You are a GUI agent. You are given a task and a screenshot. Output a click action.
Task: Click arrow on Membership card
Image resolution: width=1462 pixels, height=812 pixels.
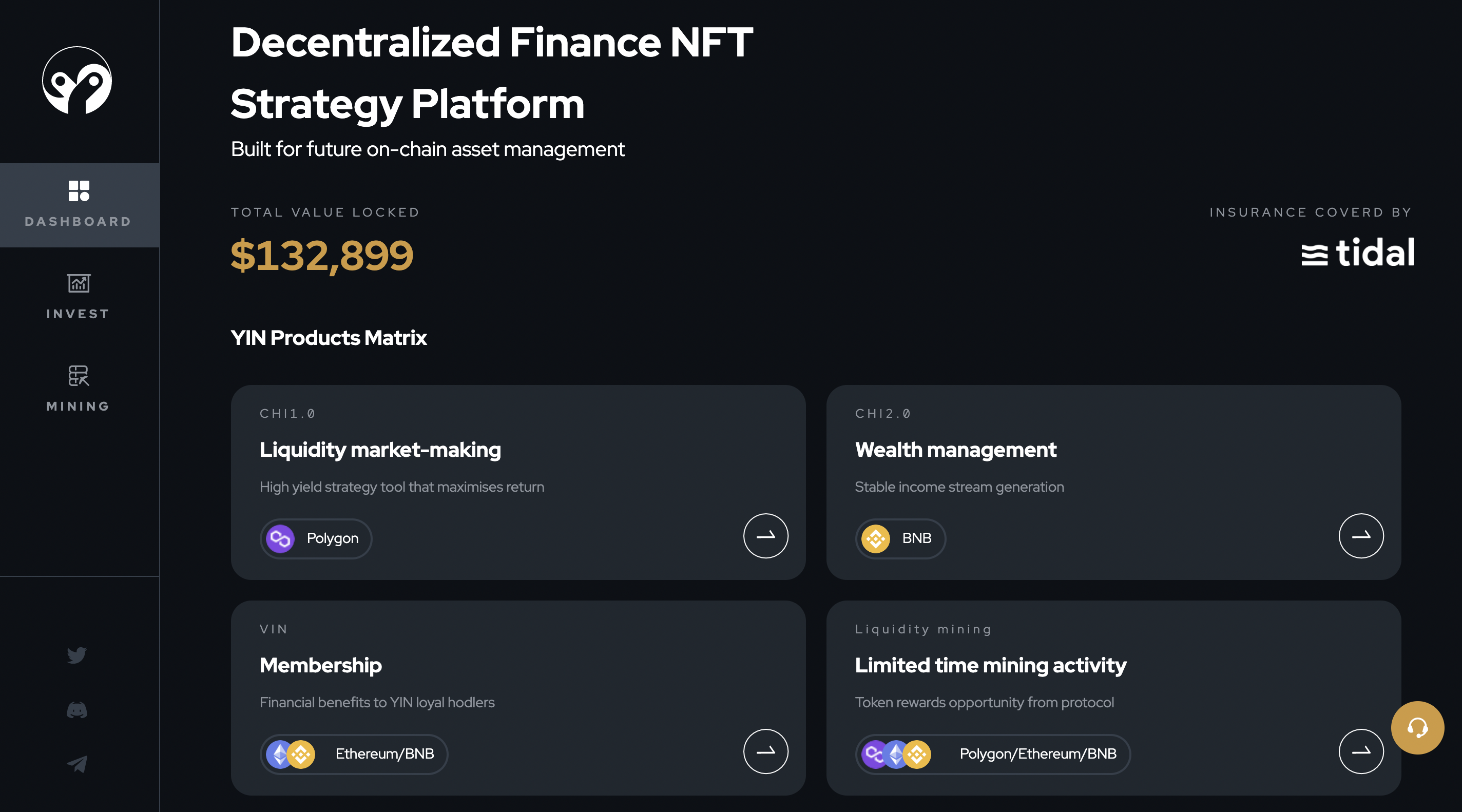coord(765,751)
